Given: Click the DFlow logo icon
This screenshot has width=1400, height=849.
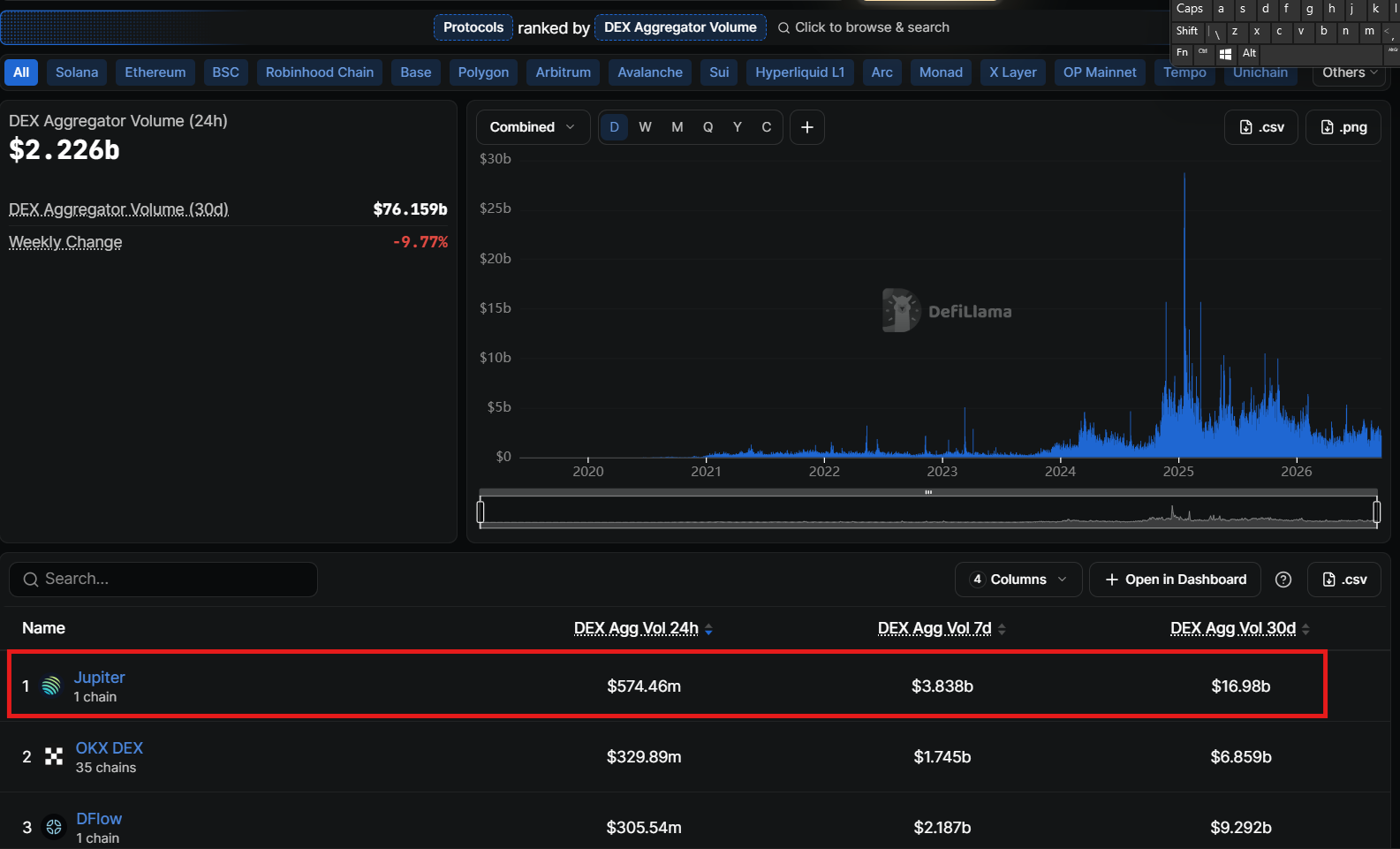Looking at the screenshot, I should coord(54,827).
